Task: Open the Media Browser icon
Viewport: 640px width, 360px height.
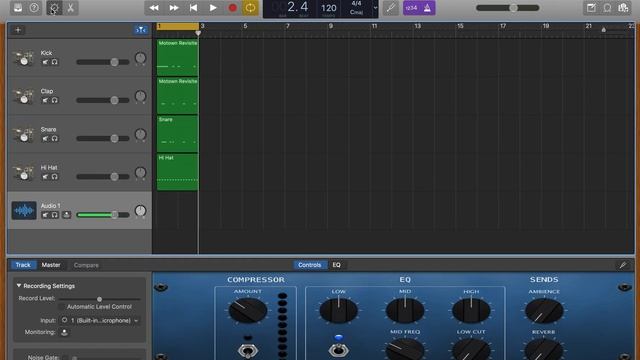Action: pos(623,8)
